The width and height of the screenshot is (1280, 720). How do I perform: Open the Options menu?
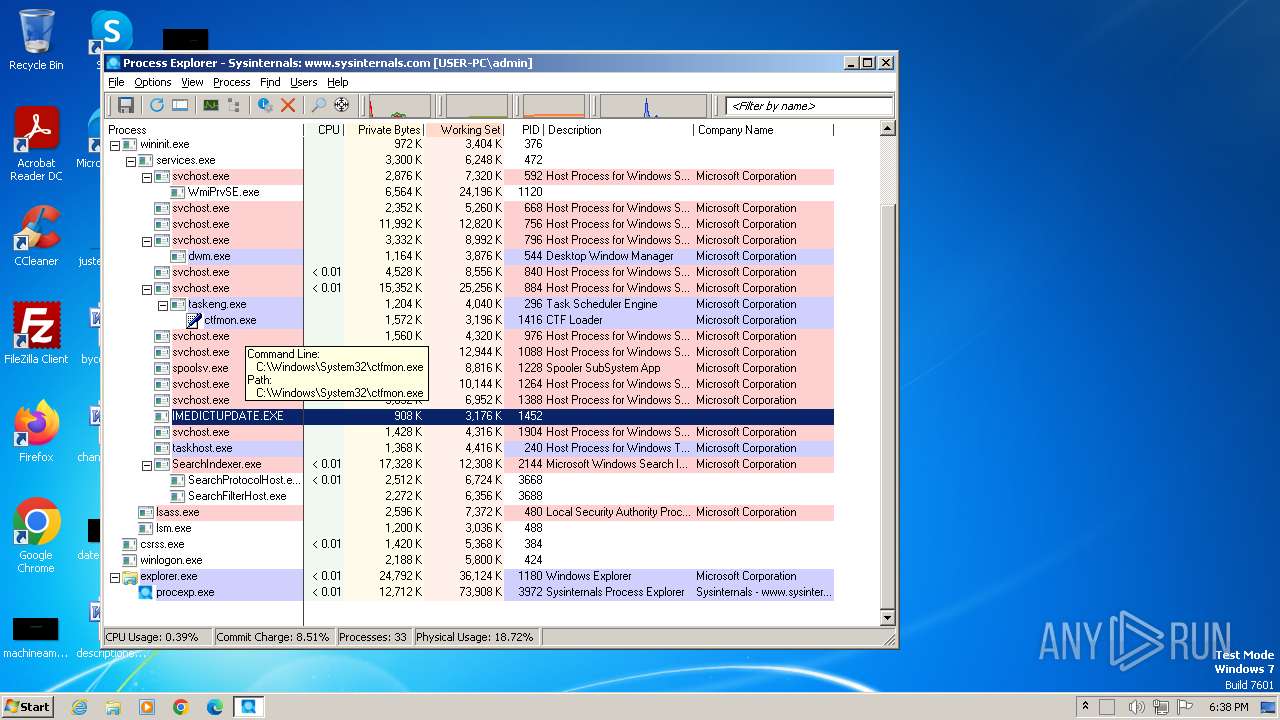point(153,82)
